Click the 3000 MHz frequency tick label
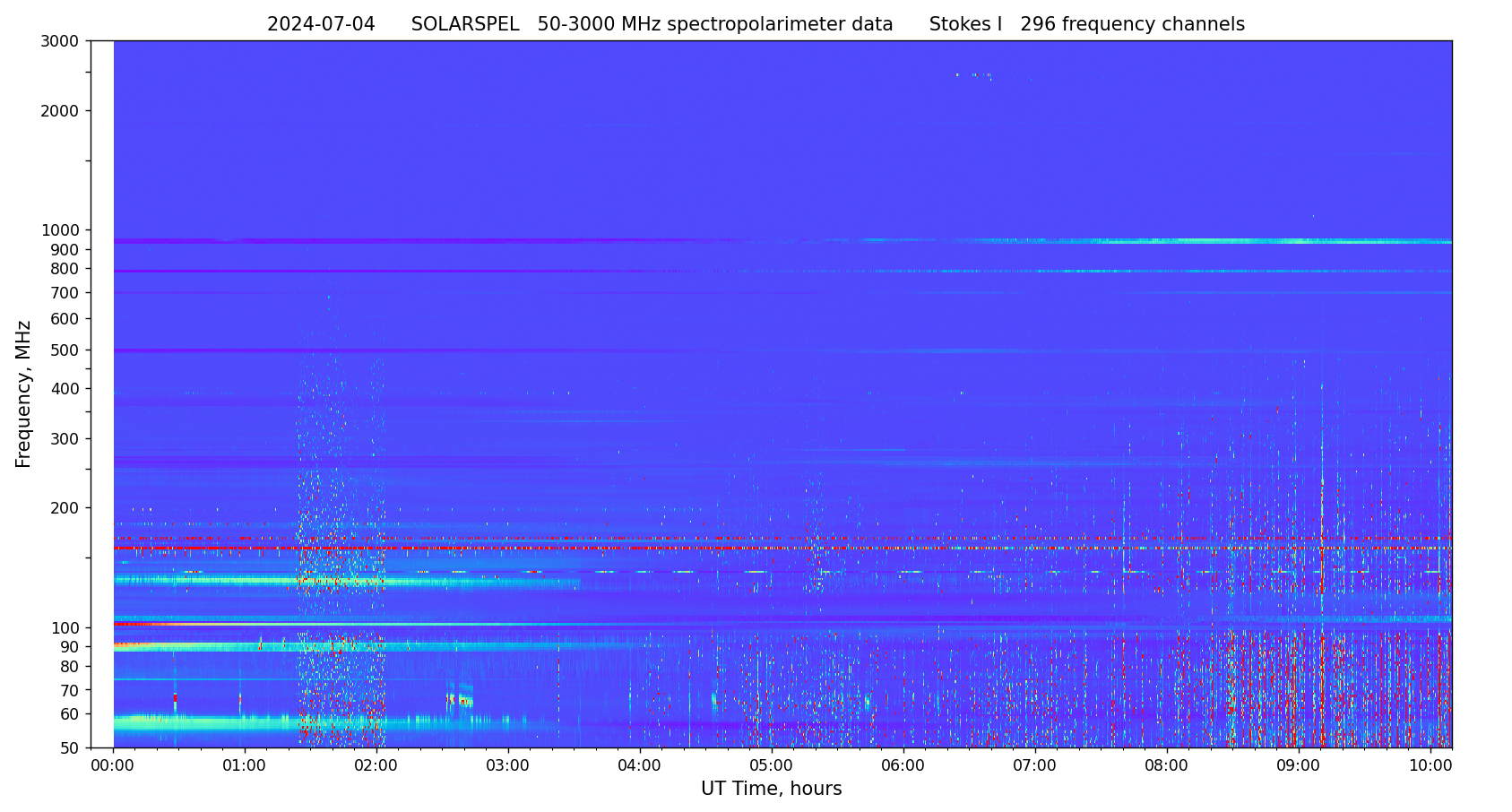The image size is (1512, 812). point(60,41)
